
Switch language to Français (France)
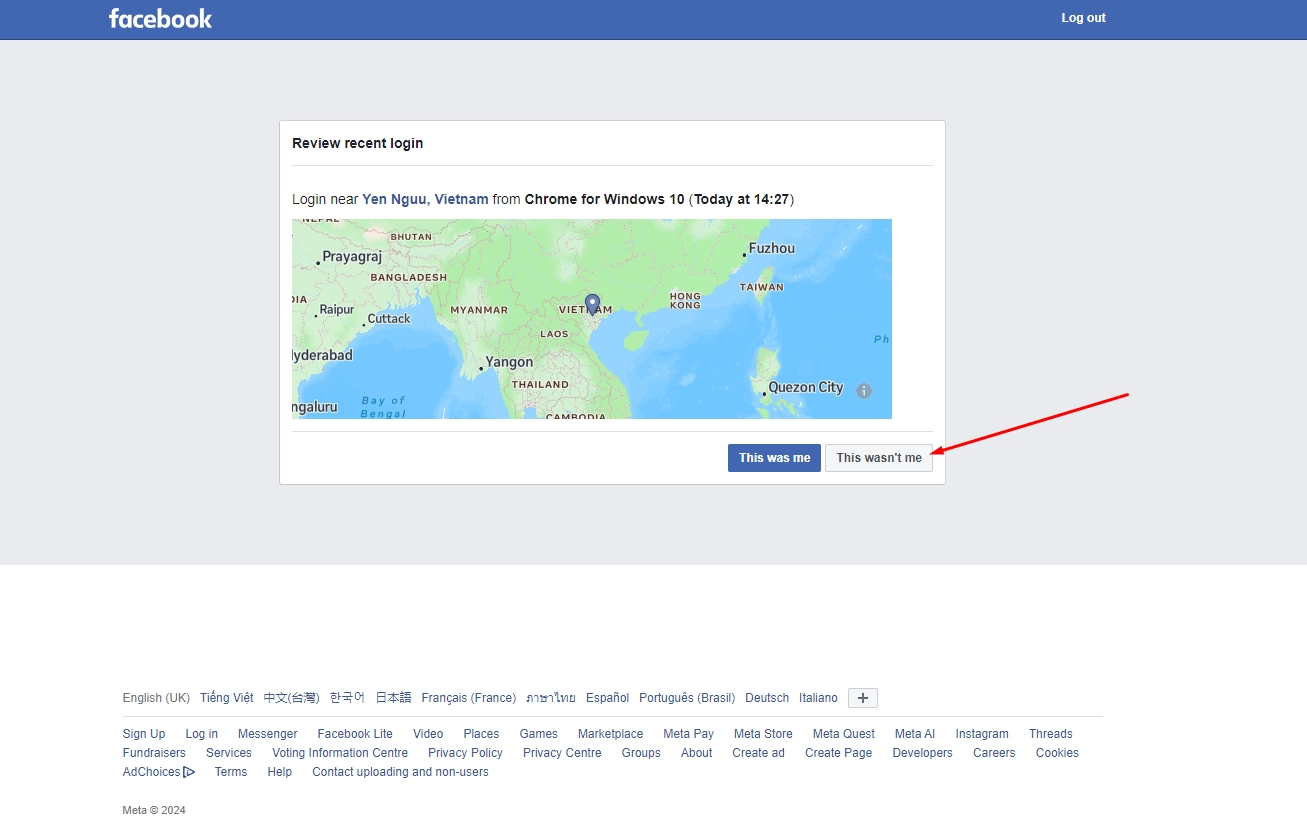469,698
